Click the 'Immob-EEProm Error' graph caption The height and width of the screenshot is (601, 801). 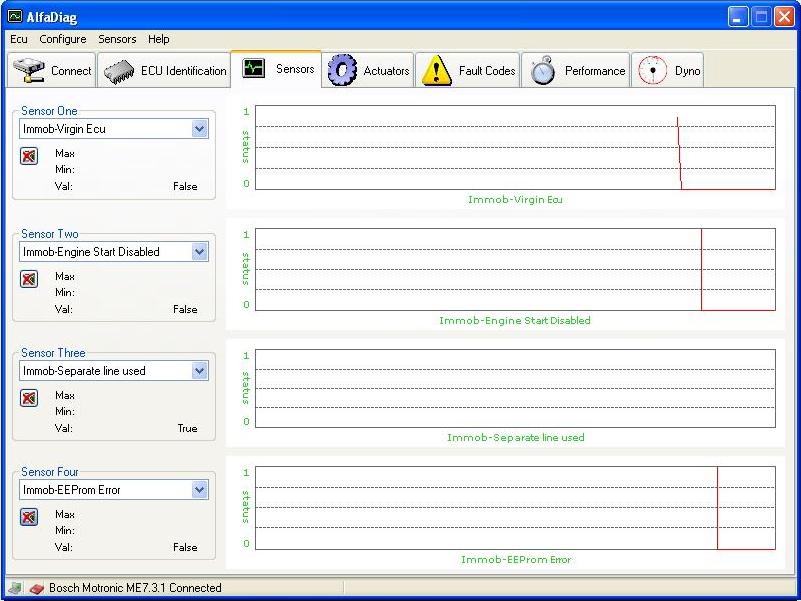click(x=516, y=560)
